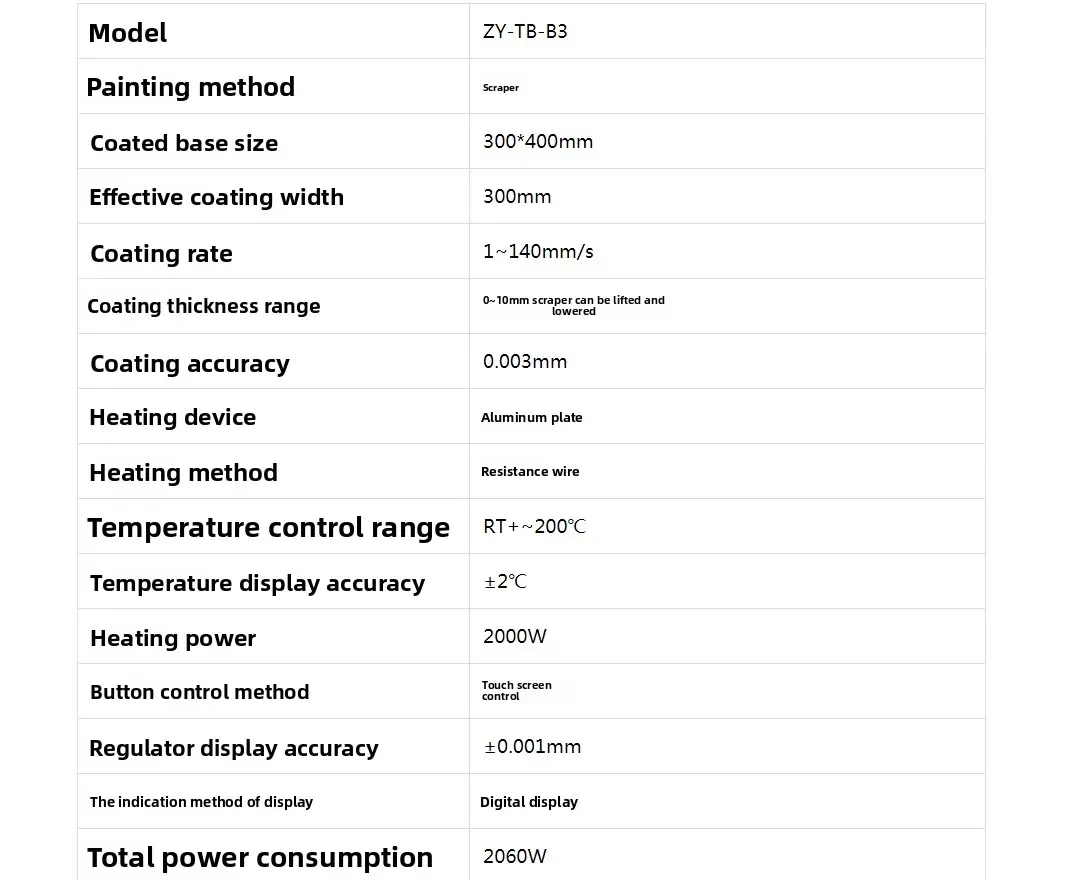Select the ZY-TB-B3 model value

pyautogui.click(x=525, y=32)
